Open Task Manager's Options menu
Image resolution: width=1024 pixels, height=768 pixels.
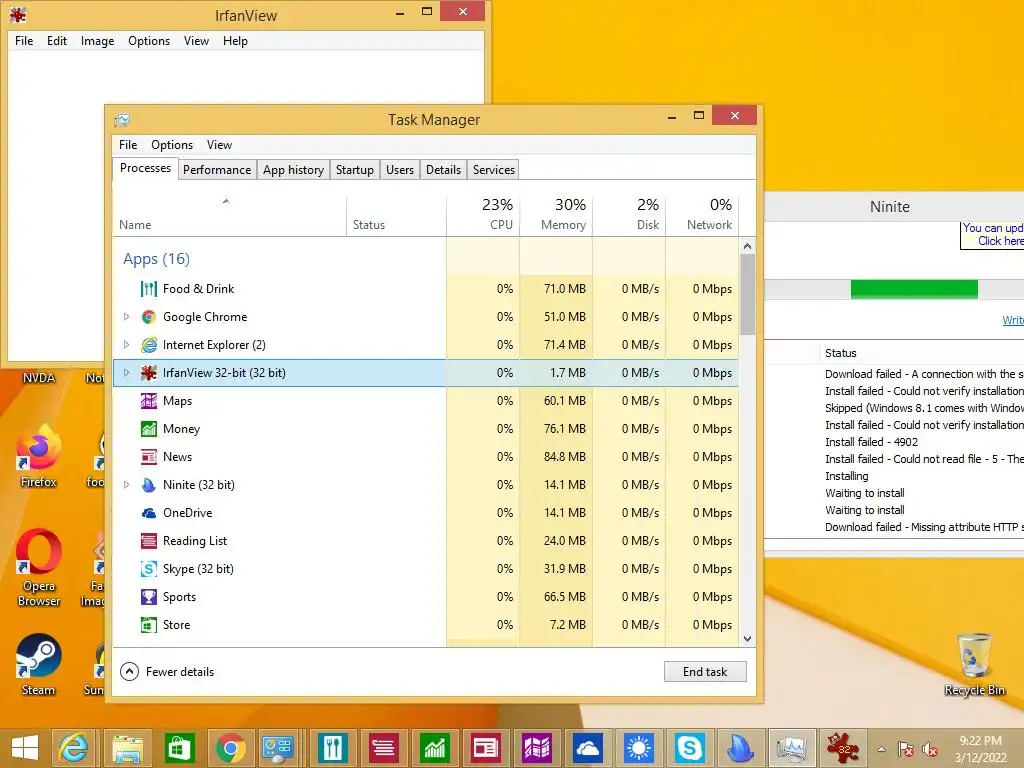pos(172,145)
